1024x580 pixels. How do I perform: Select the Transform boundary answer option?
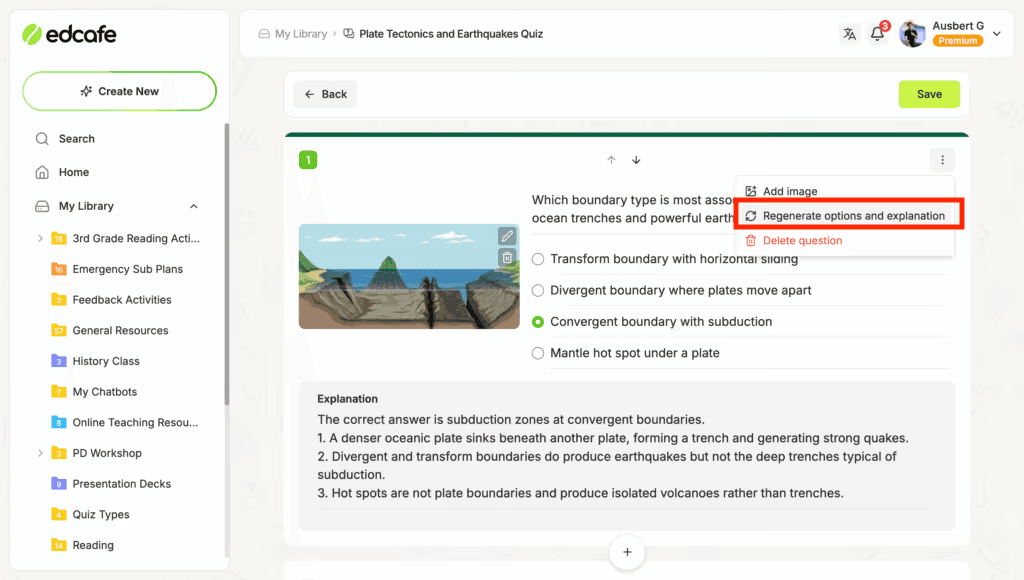539,259
